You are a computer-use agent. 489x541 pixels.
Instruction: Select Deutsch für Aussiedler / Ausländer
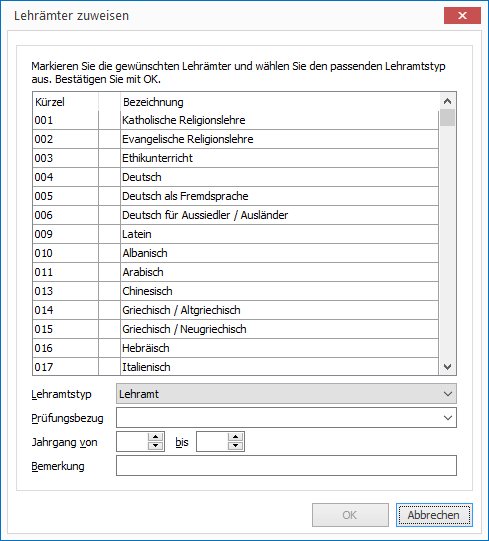click(x=235, y=215)
